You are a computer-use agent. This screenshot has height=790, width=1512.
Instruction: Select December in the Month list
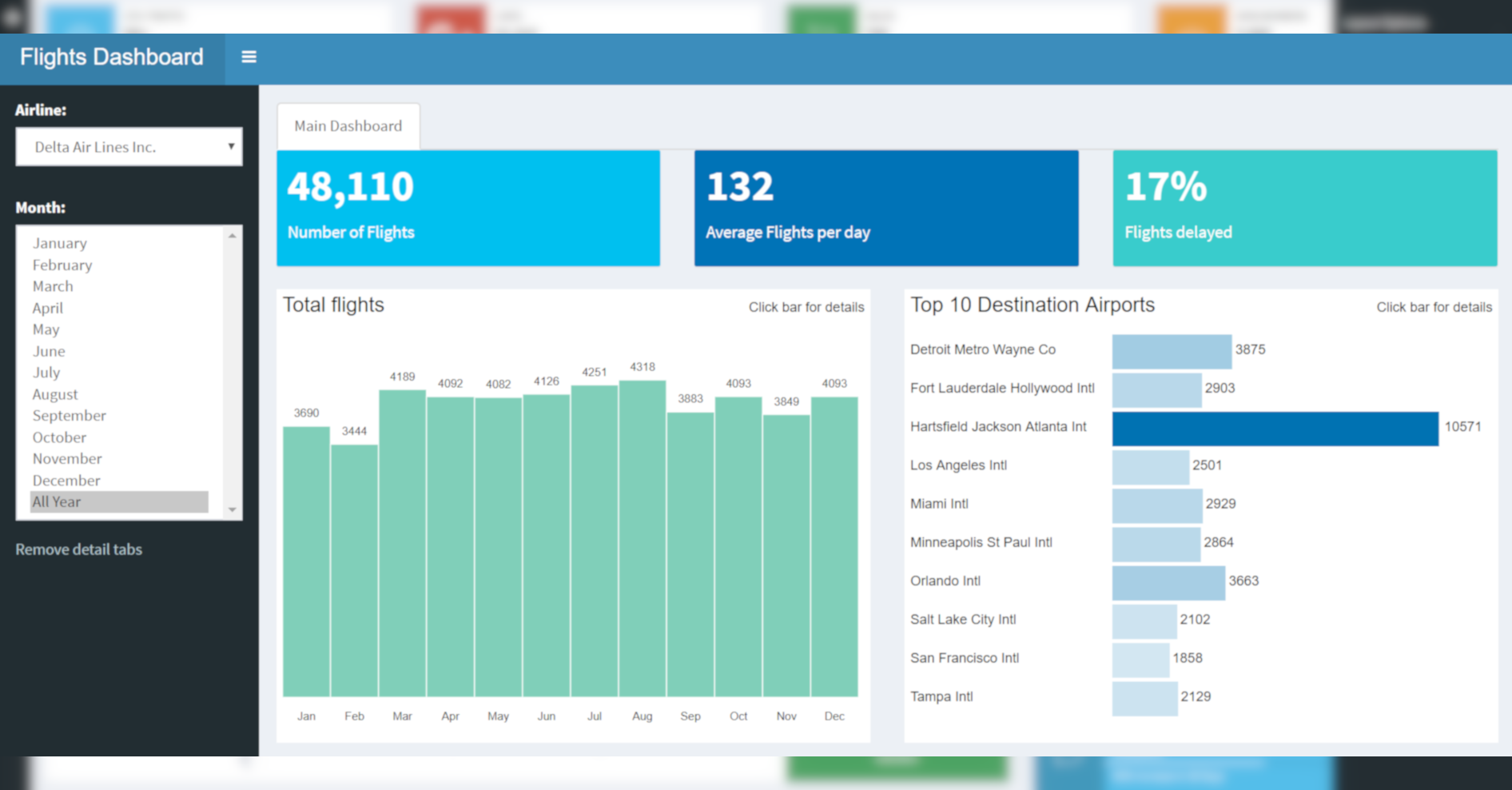[66, 481]
